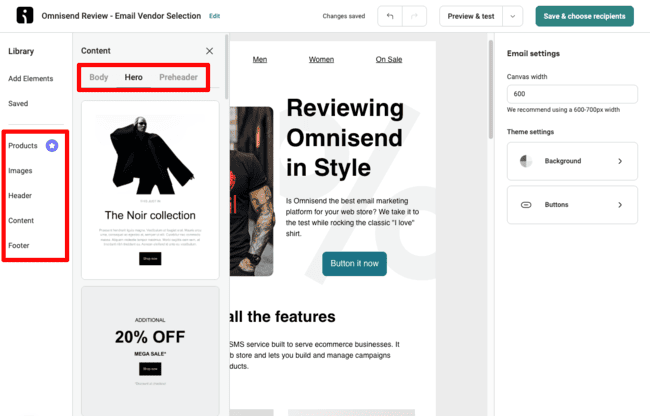Open the Preview & test dropdown arrow

pyautogui.click(x=512, y=16)
